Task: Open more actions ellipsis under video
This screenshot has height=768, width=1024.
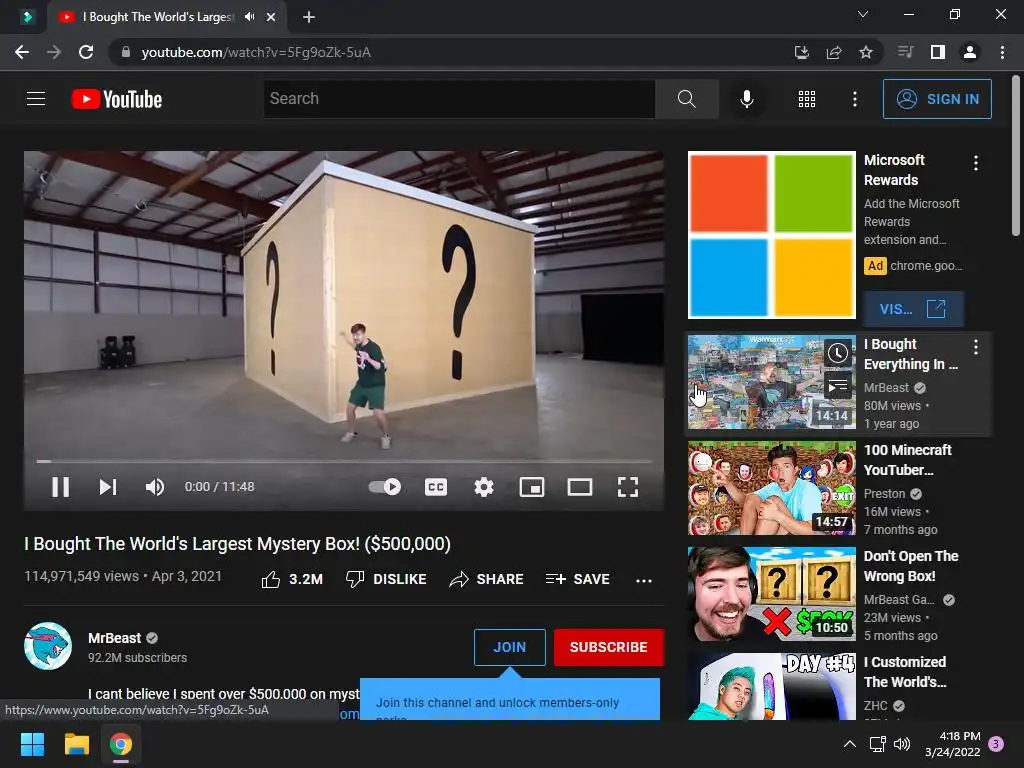Action: [644, 580]
